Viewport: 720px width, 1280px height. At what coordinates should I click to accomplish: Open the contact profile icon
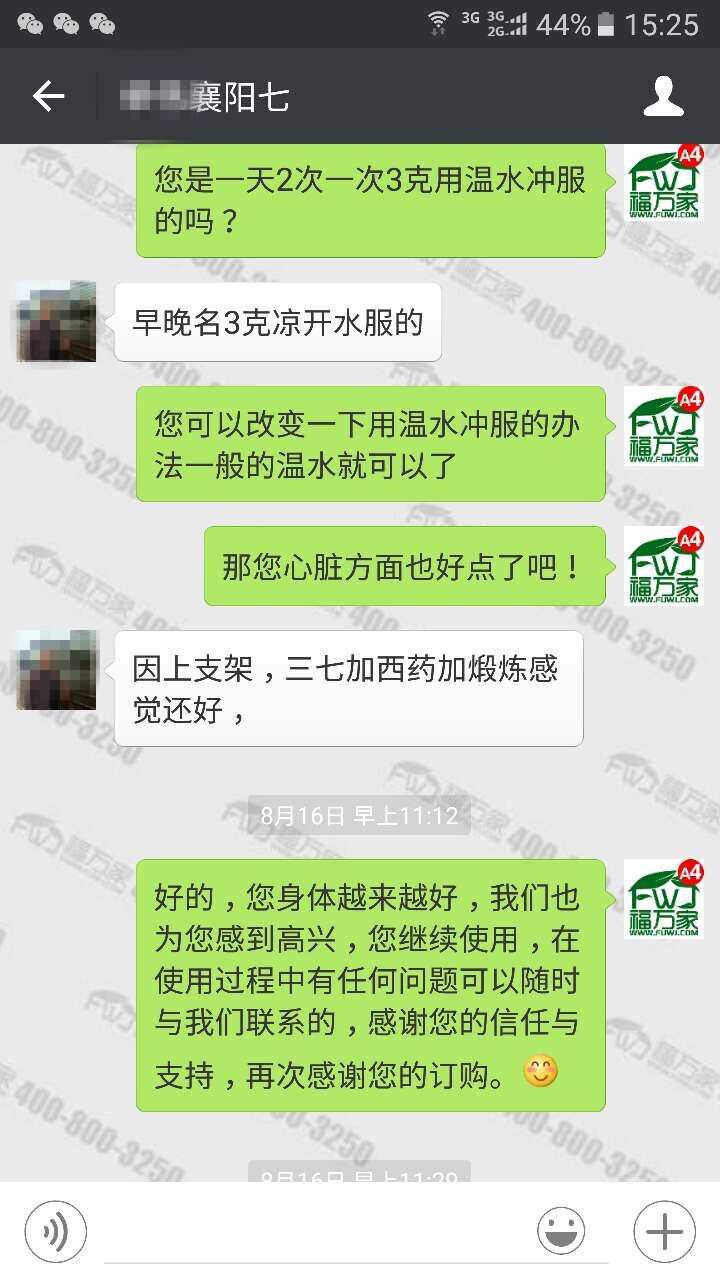click(663, 96)
